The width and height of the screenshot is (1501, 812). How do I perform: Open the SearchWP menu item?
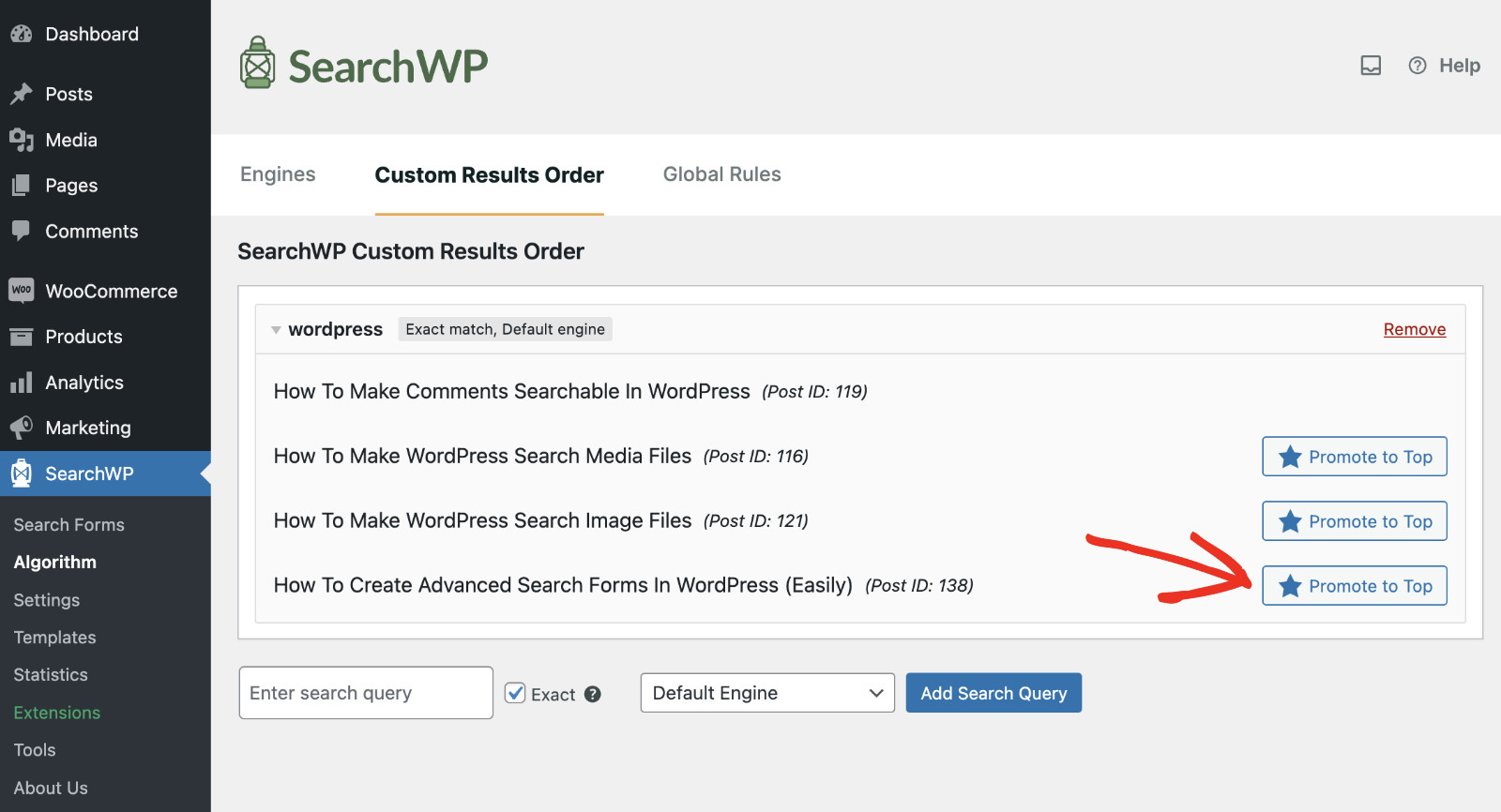[x=105, y=474]
